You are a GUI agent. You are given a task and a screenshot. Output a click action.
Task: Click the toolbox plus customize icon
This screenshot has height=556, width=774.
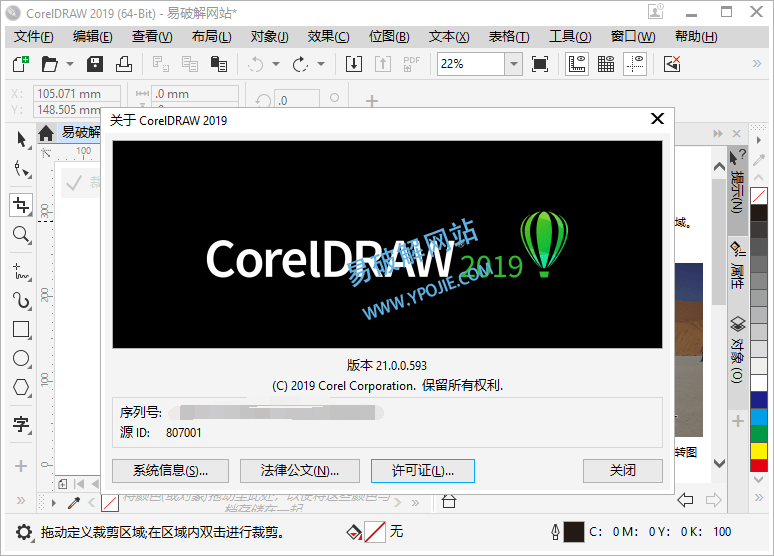click(x=21, y=466)
